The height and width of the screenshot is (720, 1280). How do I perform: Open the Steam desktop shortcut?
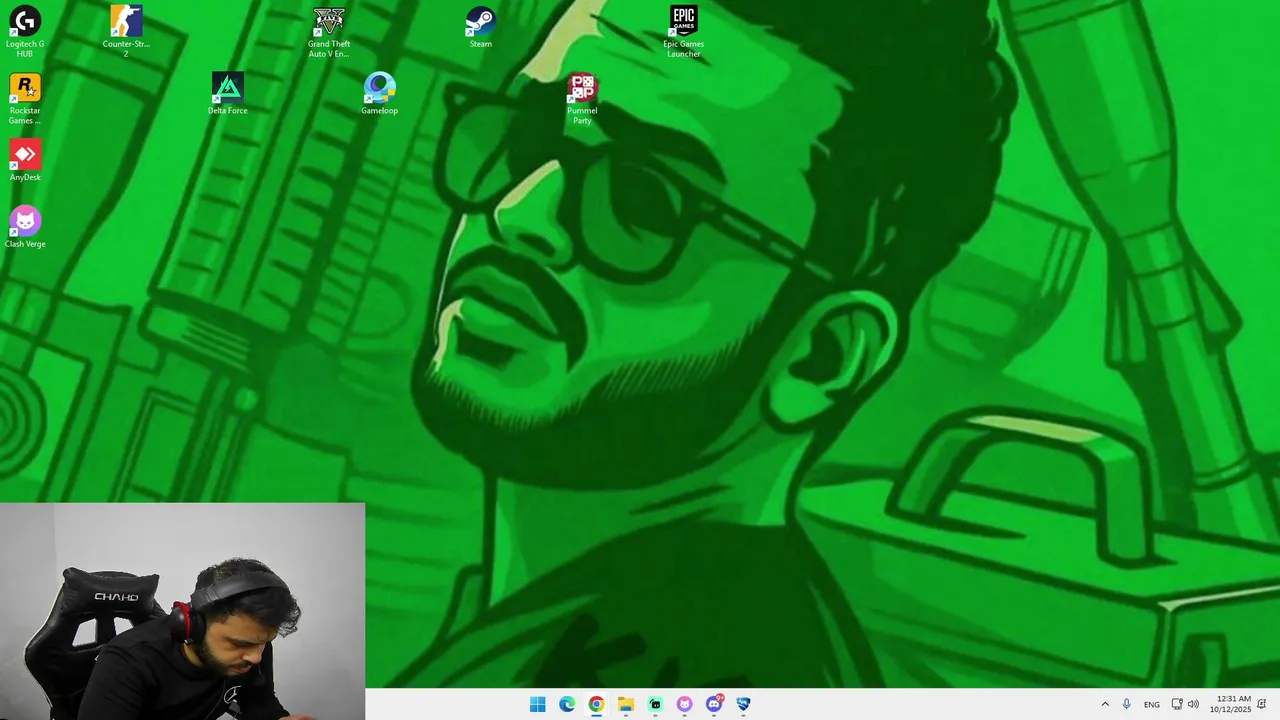(481, 27)
